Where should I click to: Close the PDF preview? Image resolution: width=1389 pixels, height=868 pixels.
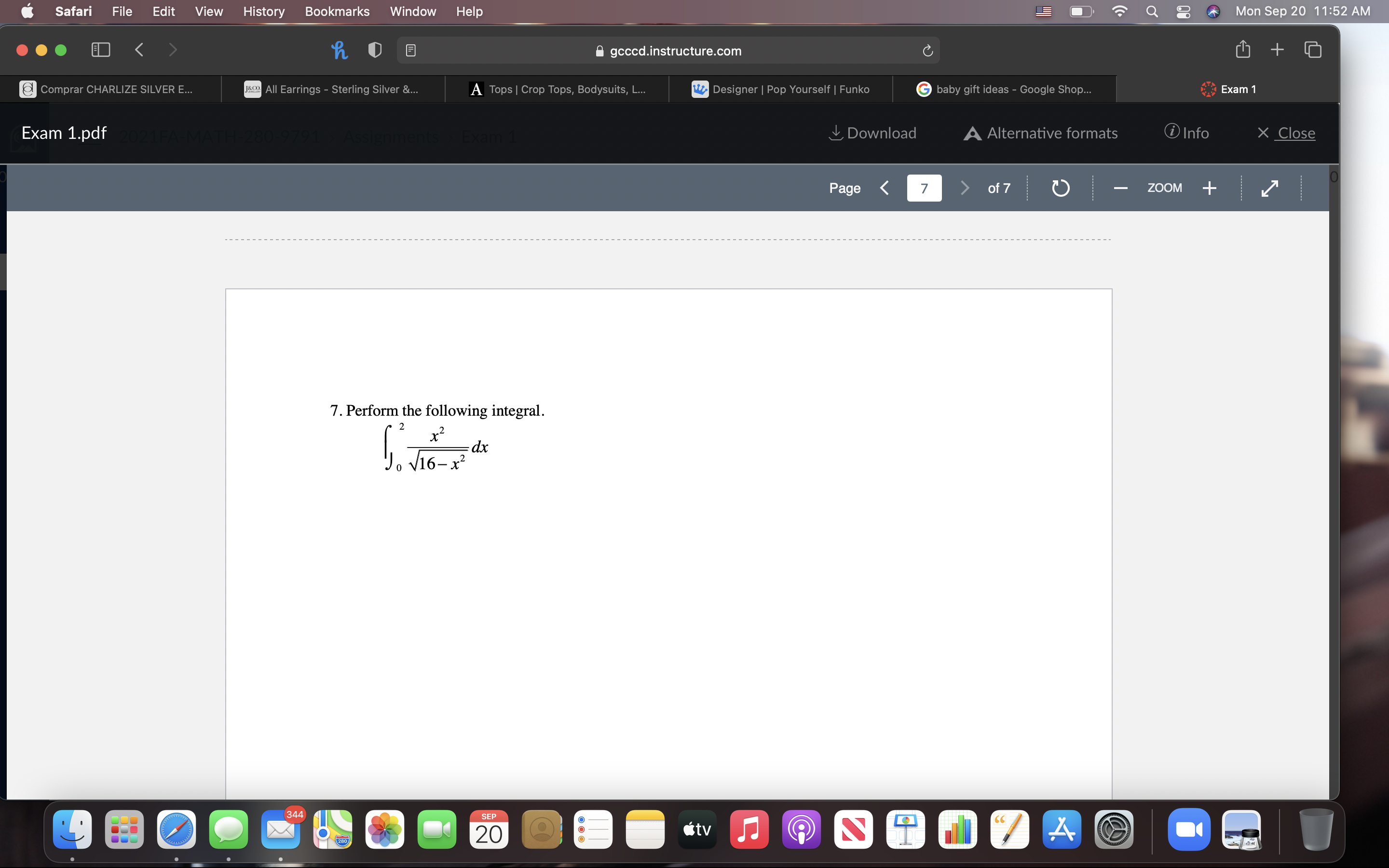point(1287,133)
